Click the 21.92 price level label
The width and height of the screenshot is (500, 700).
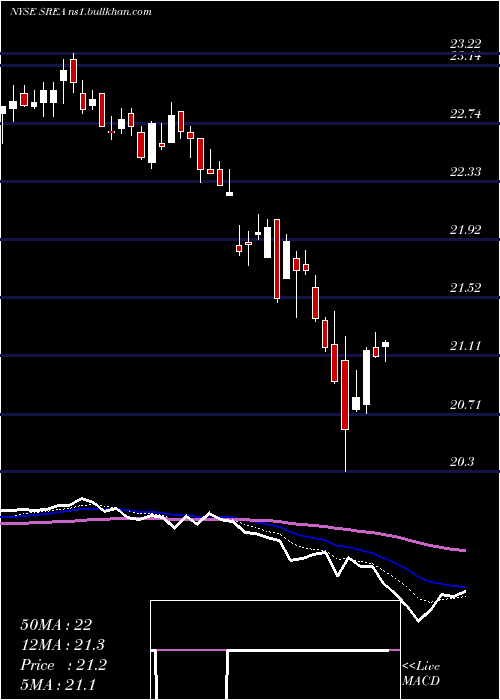(x=465, y=230)
